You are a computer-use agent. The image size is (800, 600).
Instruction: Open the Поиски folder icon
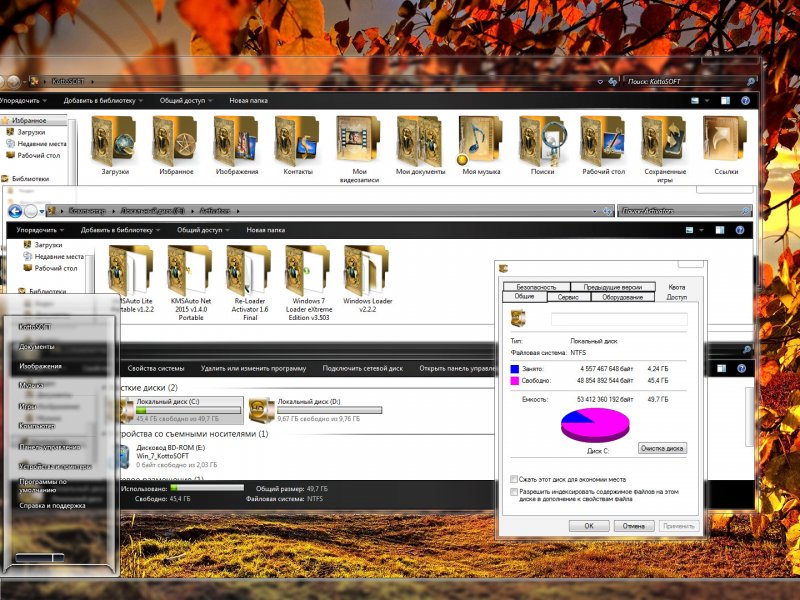click(x=542, y=141)
